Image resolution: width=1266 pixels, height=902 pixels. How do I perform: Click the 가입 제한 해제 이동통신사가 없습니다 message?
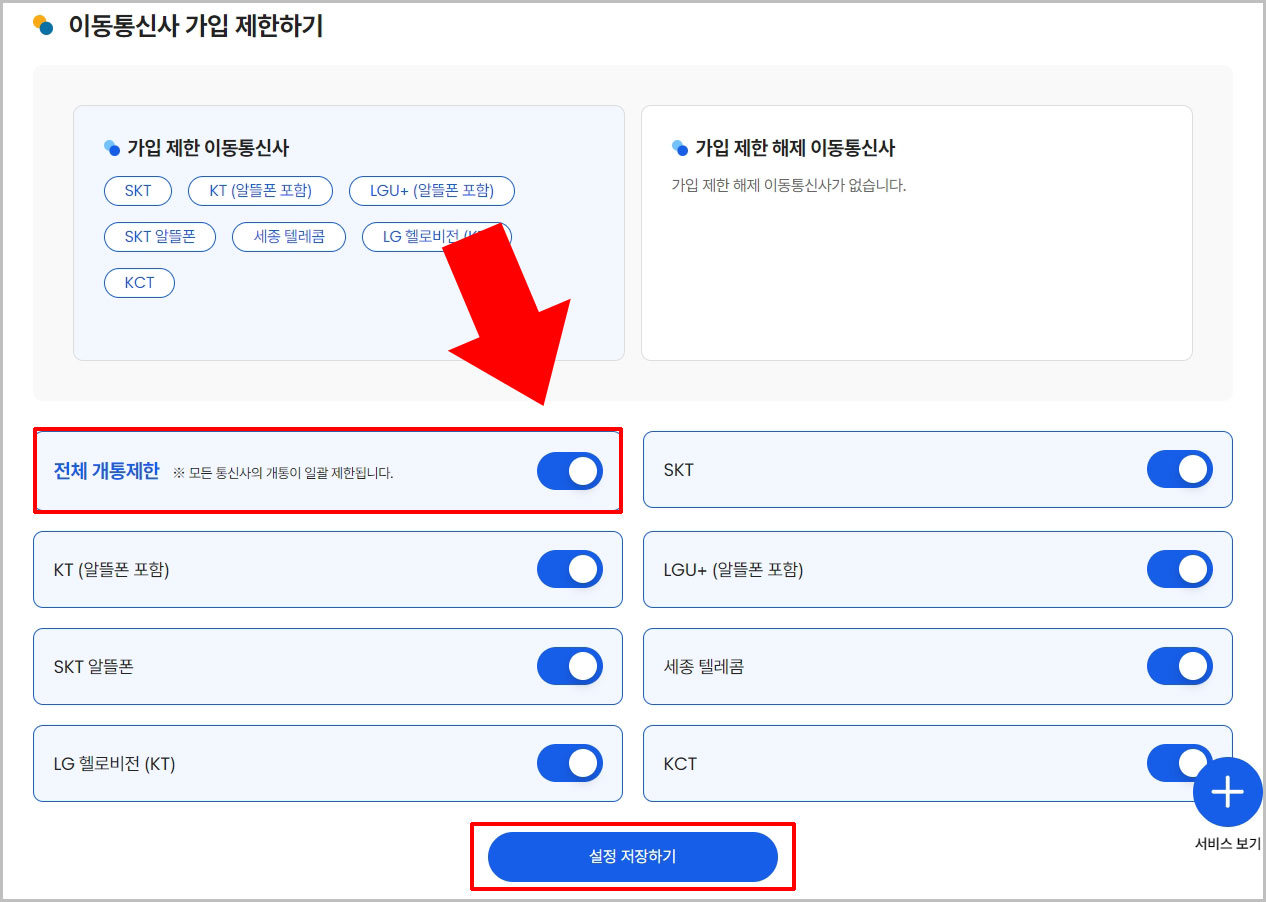[789, 186]
